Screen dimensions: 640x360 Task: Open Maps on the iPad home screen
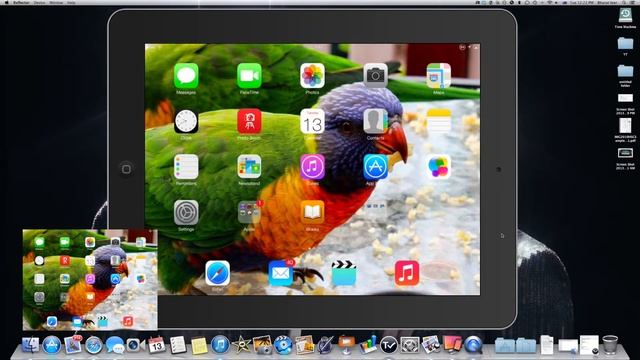click(439, 76)
